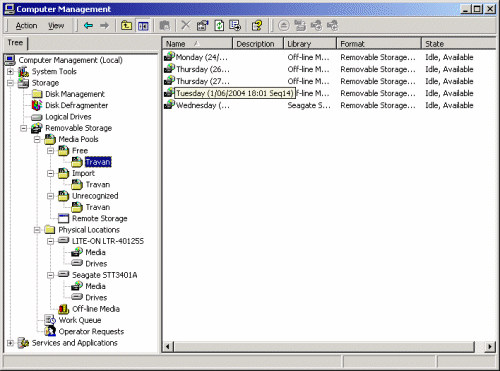Sort by the Format column header
Viewport: 500px width, 371px height.
click(x=379, y=44)
